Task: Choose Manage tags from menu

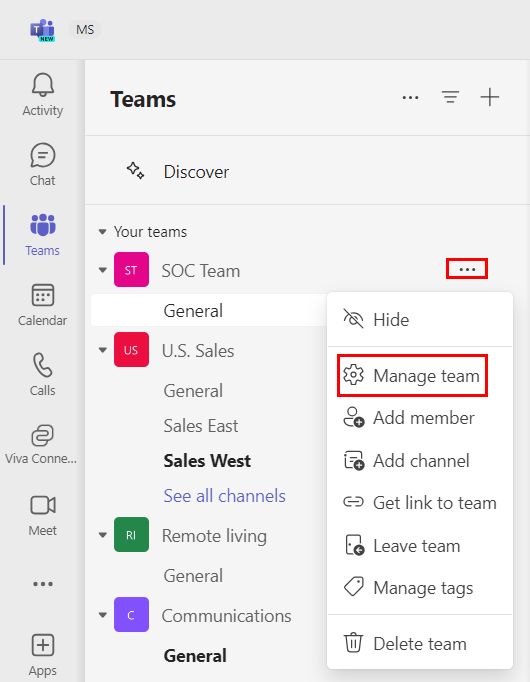Action: click(420, 588)
